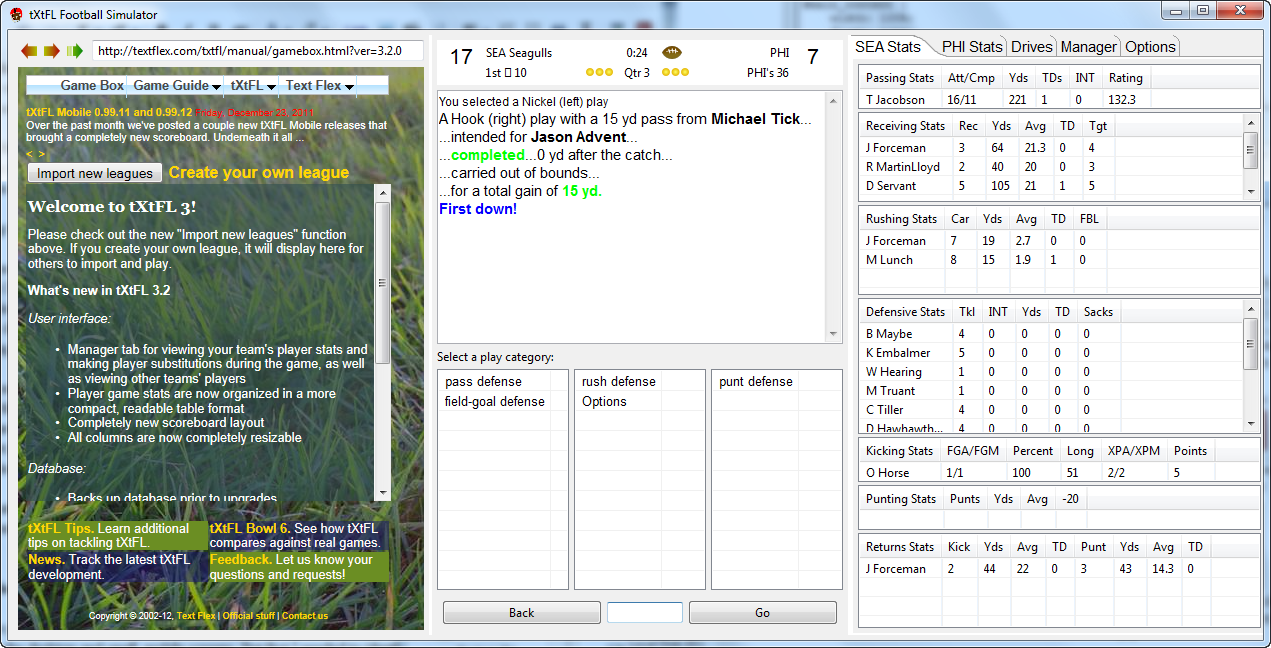Select the pass defense play category
This screenshot has width=1271, height=648.
(x=483, y=381)
